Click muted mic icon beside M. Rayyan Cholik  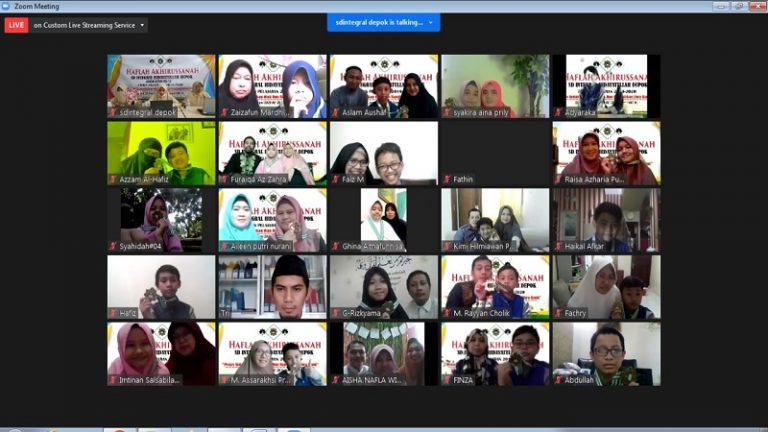pos(447,313)
